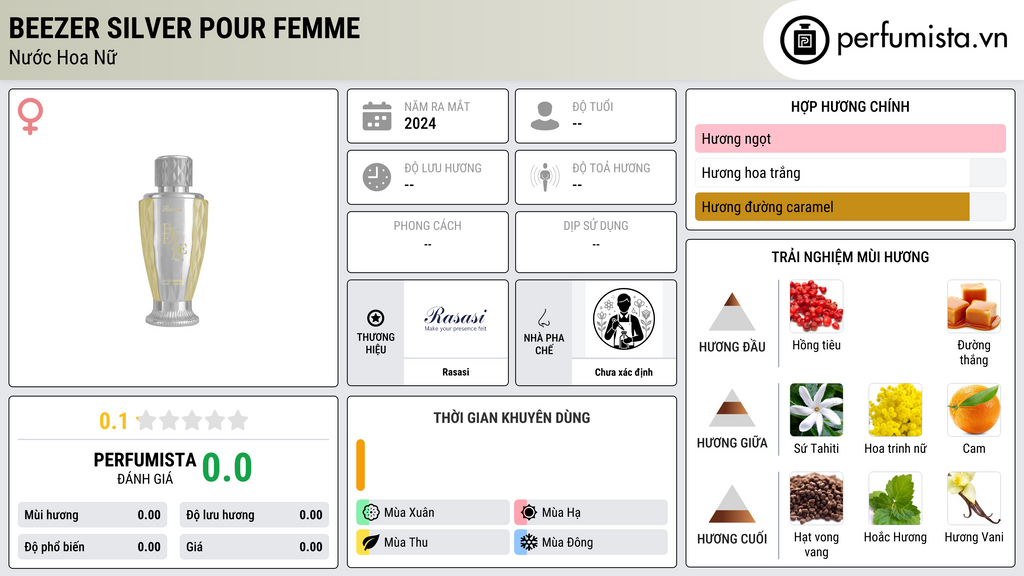Click the star badge Thương hiệu icon
This screenshot has height=576, width=1024.
pos(376,318)
